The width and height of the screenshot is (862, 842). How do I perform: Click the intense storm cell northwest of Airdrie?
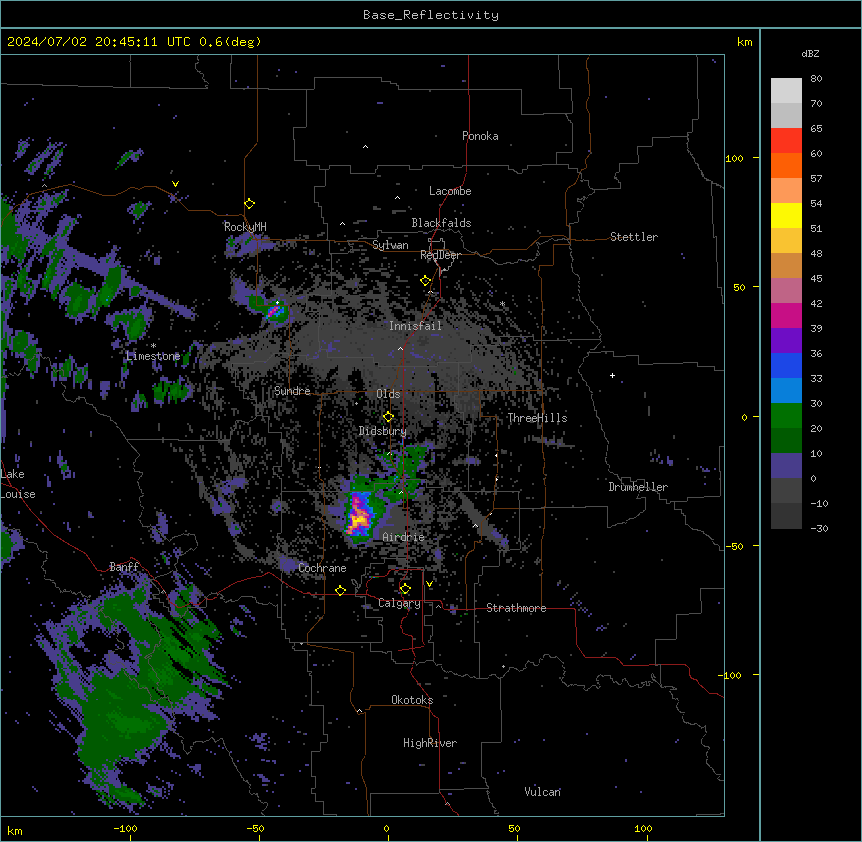click(360, 516)
